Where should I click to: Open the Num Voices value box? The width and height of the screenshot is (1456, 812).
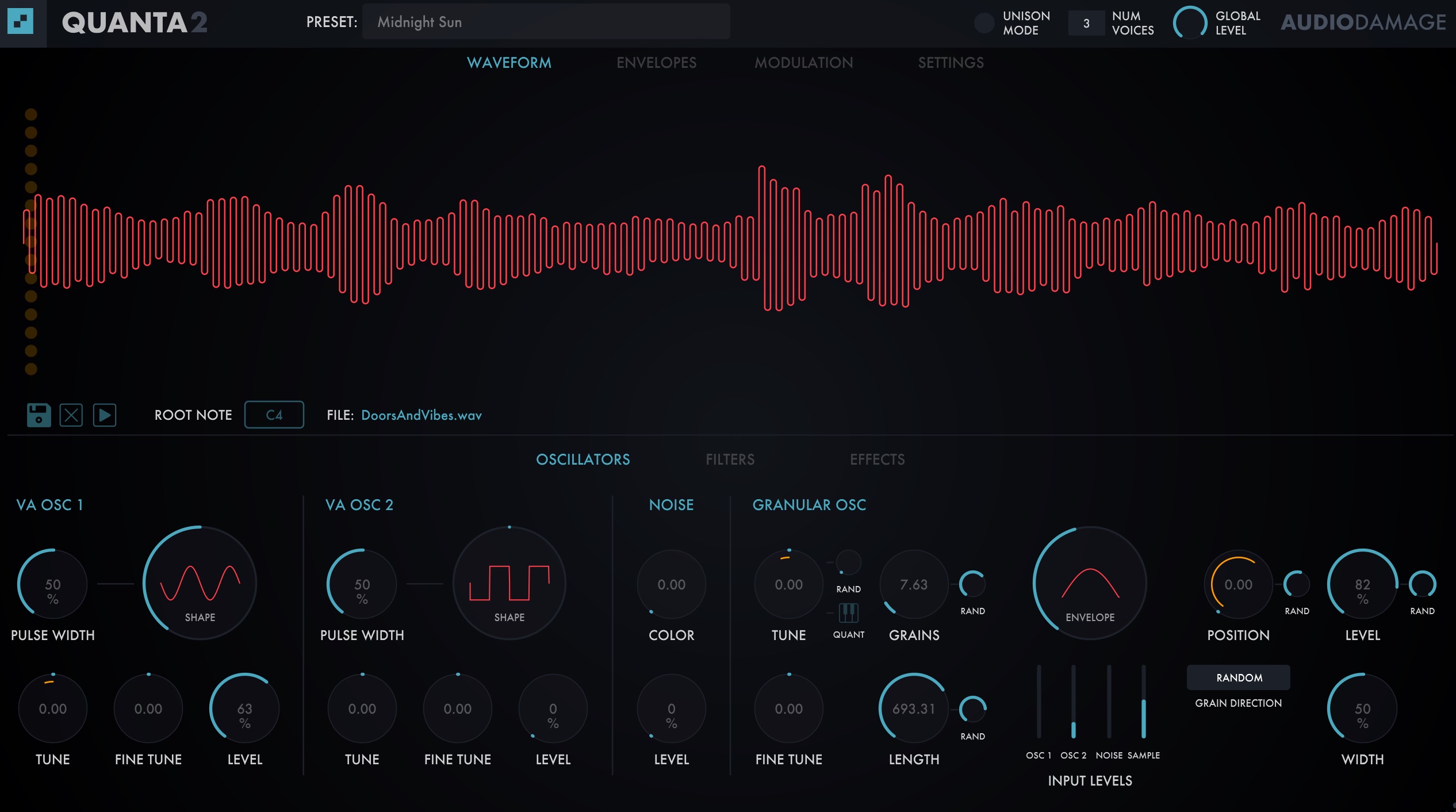1086,23
